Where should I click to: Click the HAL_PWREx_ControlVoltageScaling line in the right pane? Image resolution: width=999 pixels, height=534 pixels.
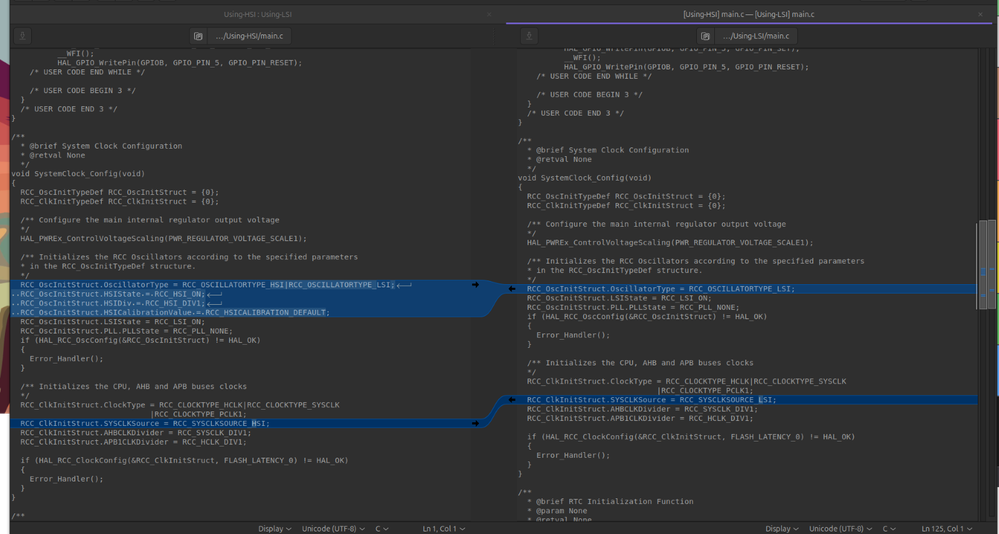(670, 243)
